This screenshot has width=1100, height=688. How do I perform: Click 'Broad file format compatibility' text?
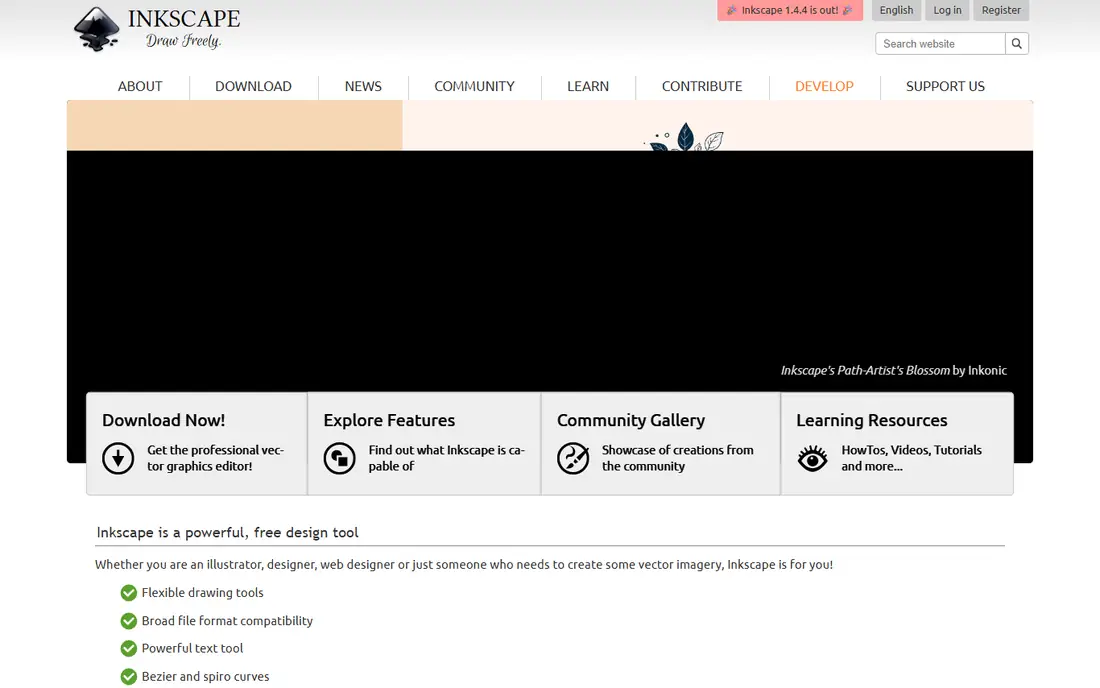(227, 621)
